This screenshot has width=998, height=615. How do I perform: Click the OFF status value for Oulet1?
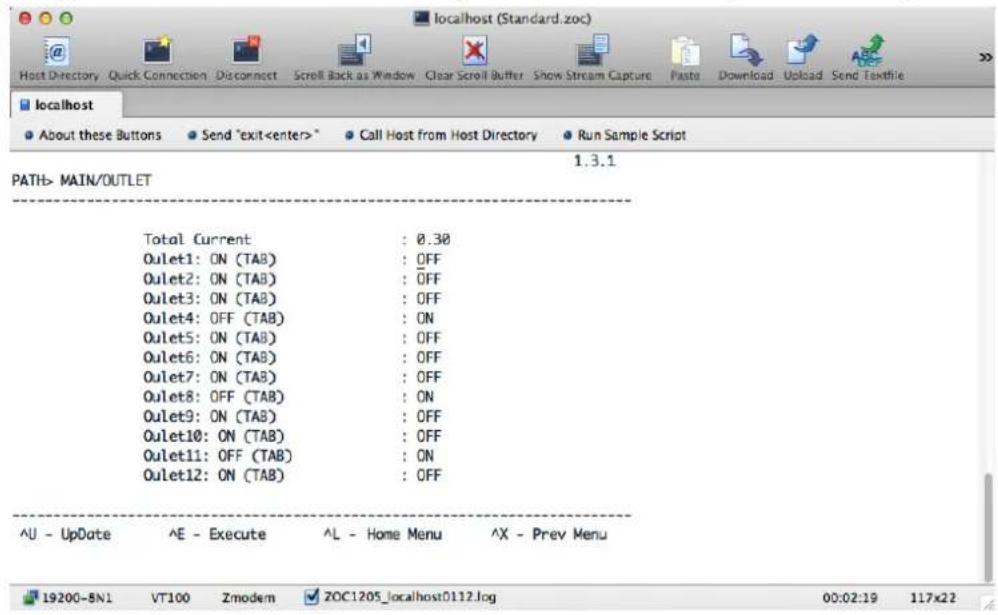pyautogui.click(x=428, y=259)
